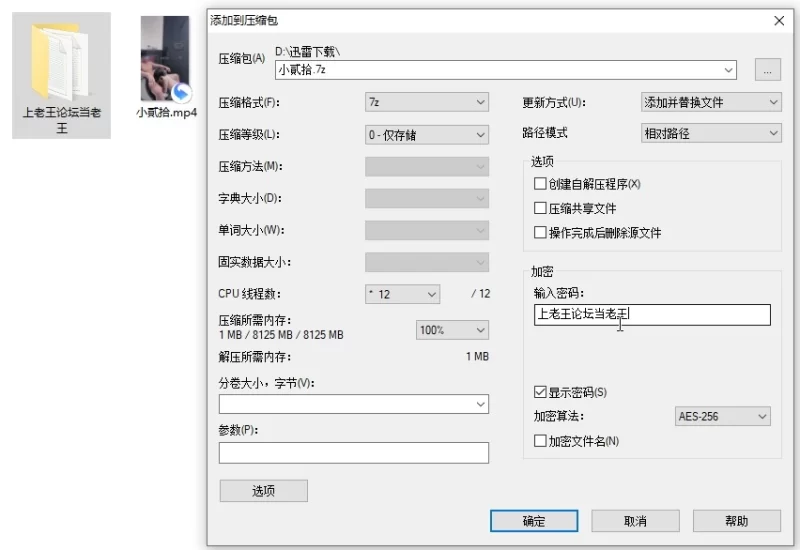This screenshot has height=550, width=800.
Task: Open the 压缩格式 7z dropdown
Action: (427, 102)
